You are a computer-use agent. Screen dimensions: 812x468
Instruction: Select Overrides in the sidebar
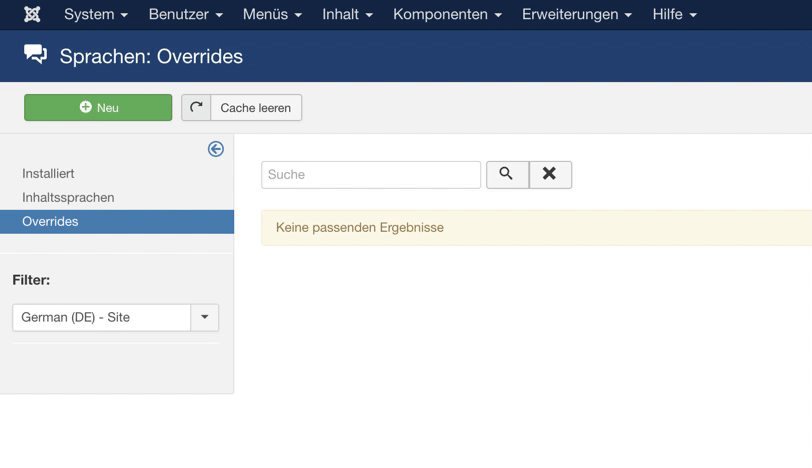(x=50, y=221)
